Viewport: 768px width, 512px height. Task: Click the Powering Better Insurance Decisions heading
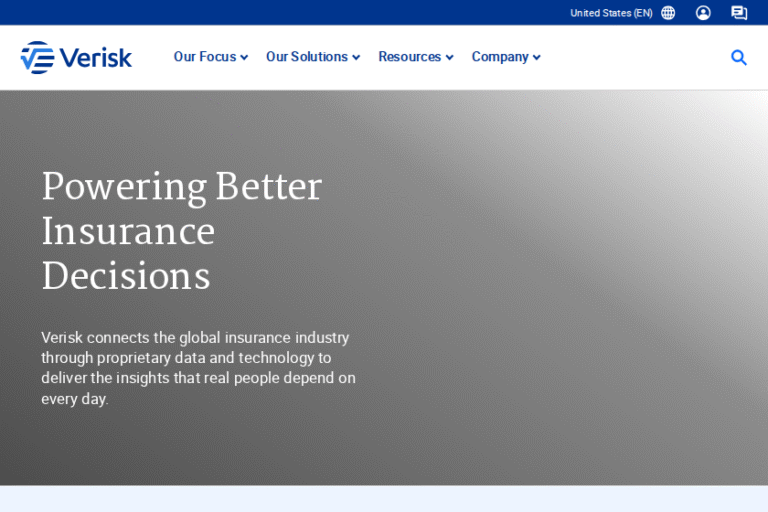tap(181, 231)
